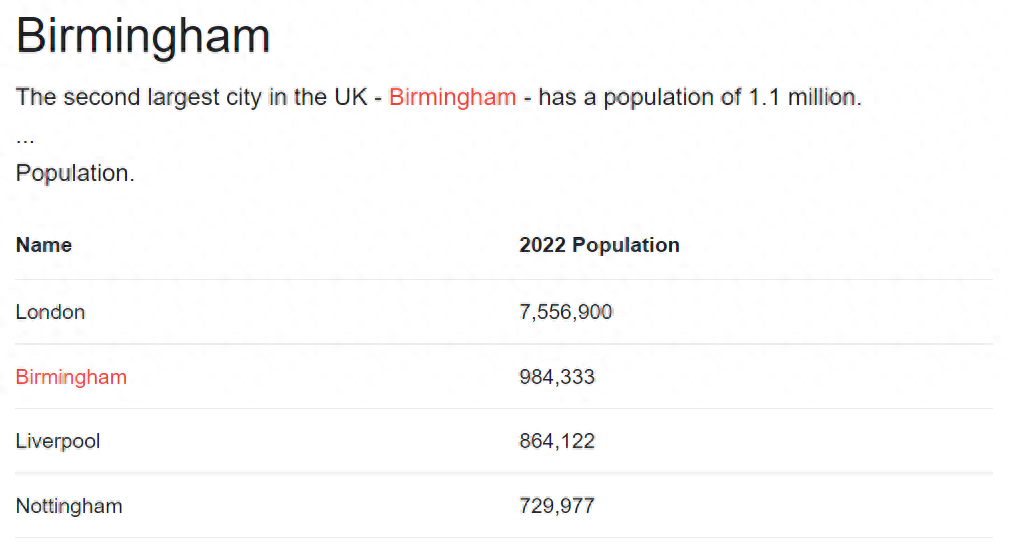Click the 'Population.' paragraph text
1009x548 pixels.
(75, 173)
